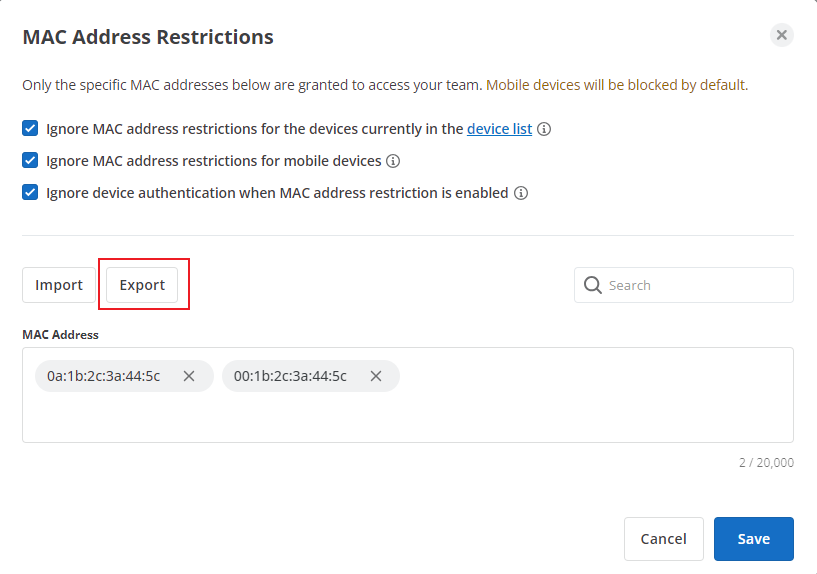Remove MAC address 0a:1b:2c:3a:44:5c
Viewport: 817px width, 574px height.
(189, 376)
